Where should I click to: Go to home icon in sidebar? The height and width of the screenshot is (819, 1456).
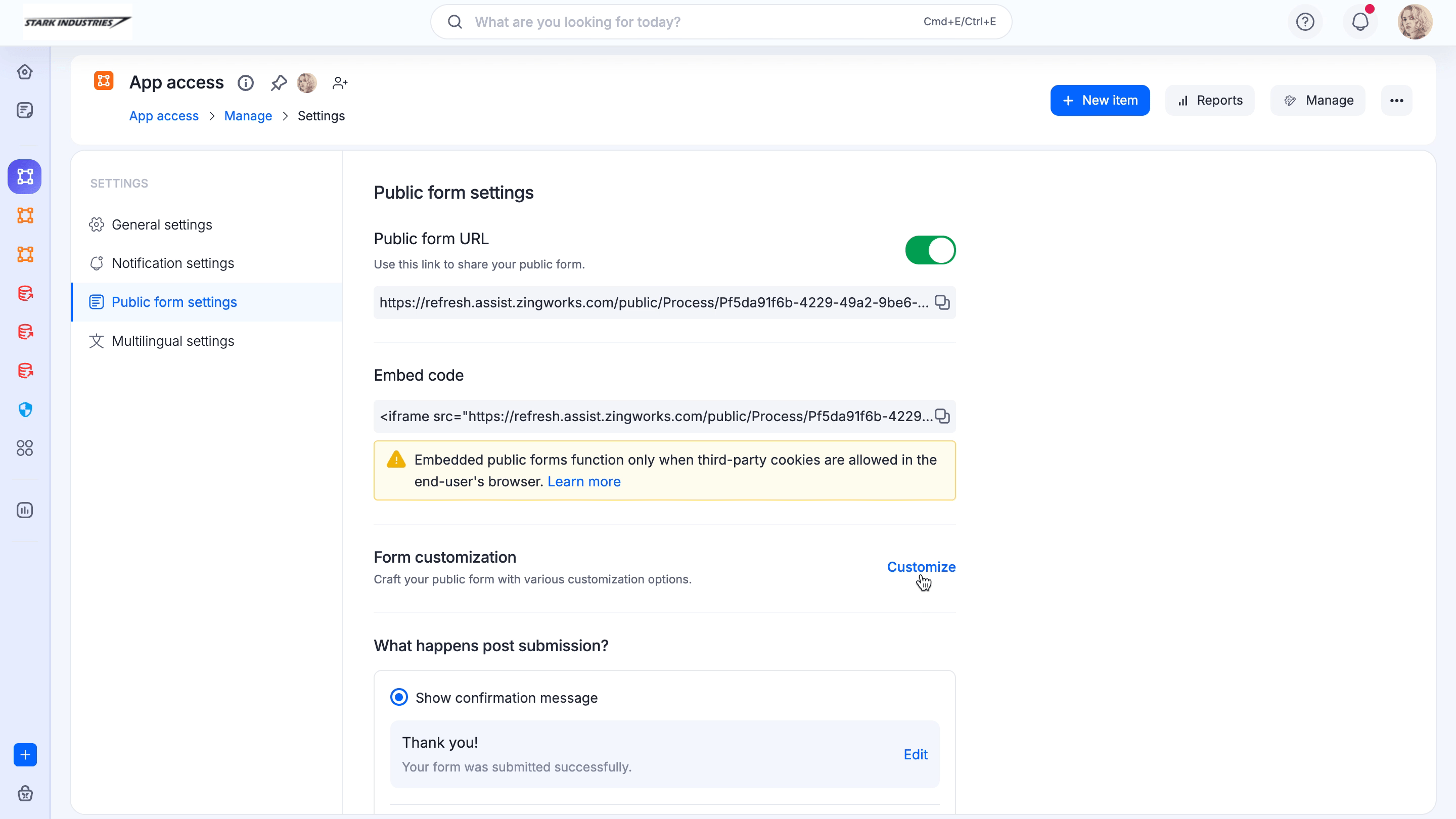pyautogui.click(x=25, y=72)
